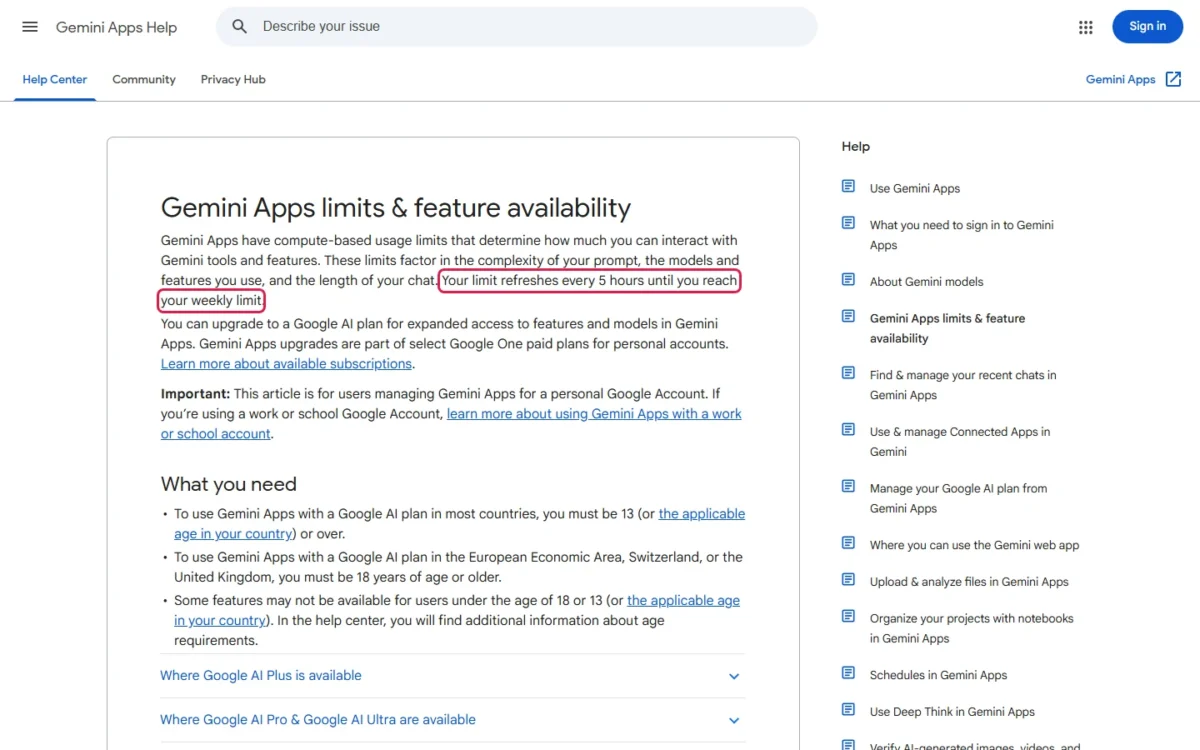This screenshot has height=750, width=1200.
Task: Click the external link icon beside Gemini Apps
Action: pyautogui.click(x=1174, y=79)
